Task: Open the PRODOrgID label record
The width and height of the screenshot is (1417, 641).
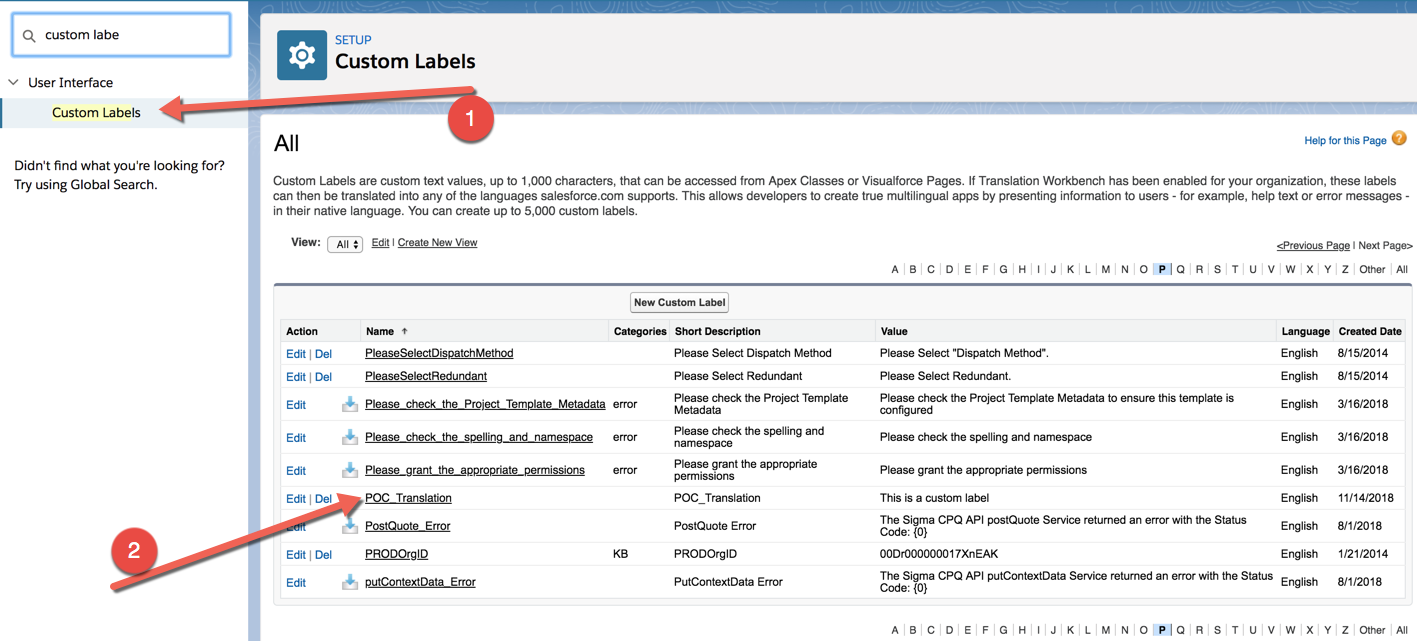Action: pyautogui.click(x=396, y=553)
